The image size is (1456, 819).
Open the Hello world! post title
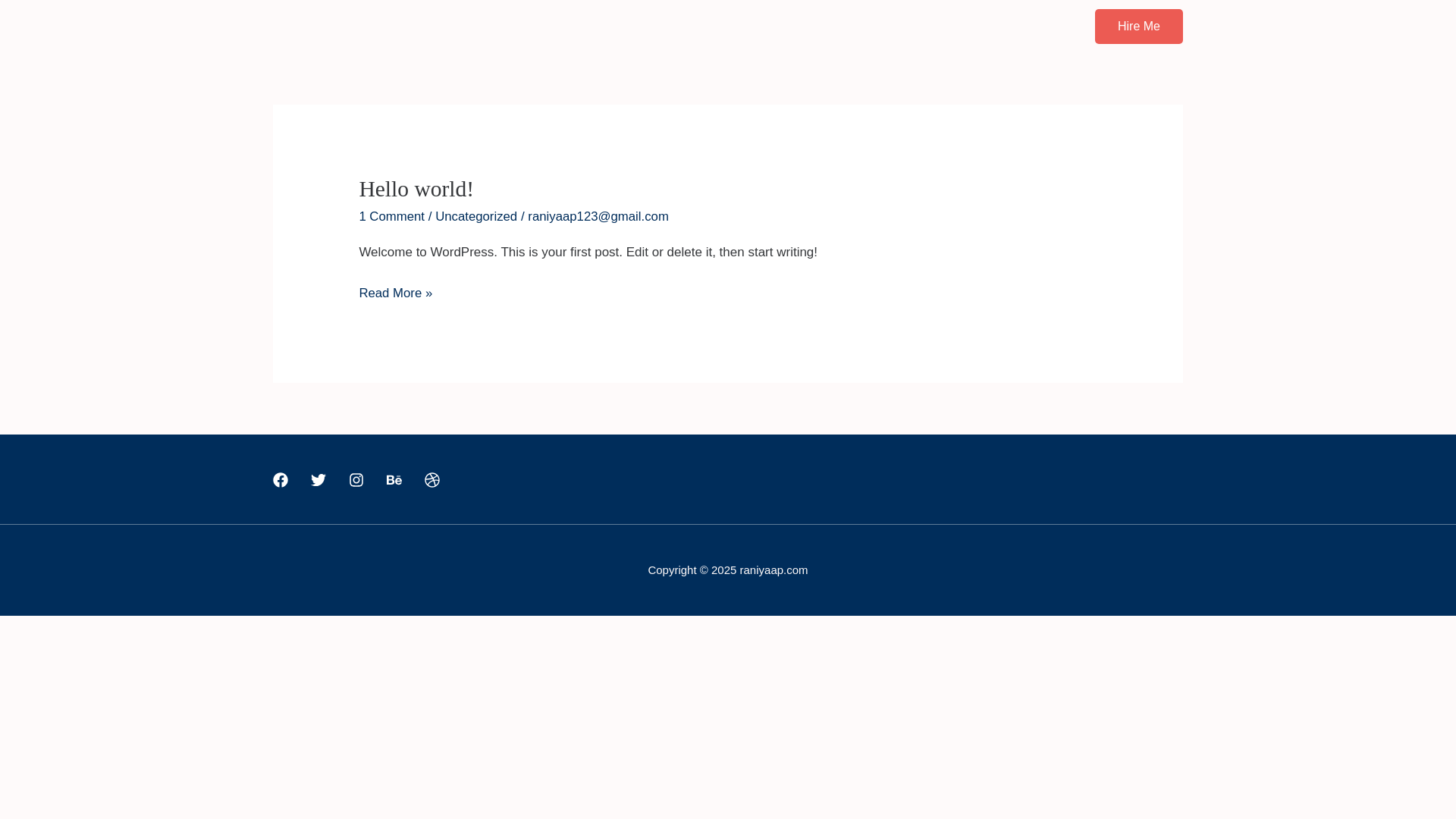tap(416, 189)
